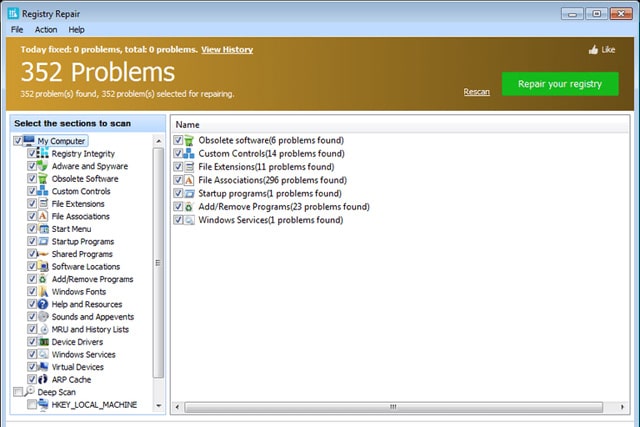640x427 pixels.
Task: Click the Adware and Spyware shield icon
Action: (42, 166)
